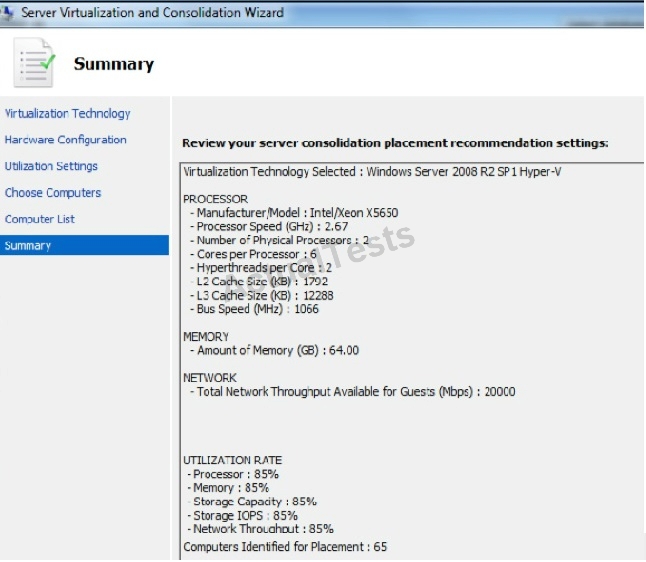Click the Processor : 85% line
This screenshot has width=646, height=562.
[233, 474]
